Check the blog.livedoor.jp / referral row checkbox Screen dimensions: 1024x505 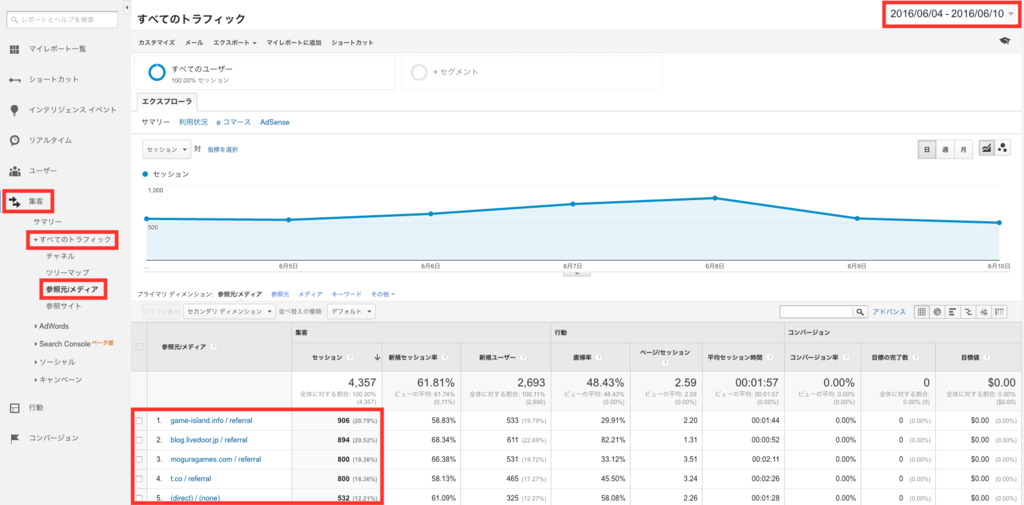[139, 440]
